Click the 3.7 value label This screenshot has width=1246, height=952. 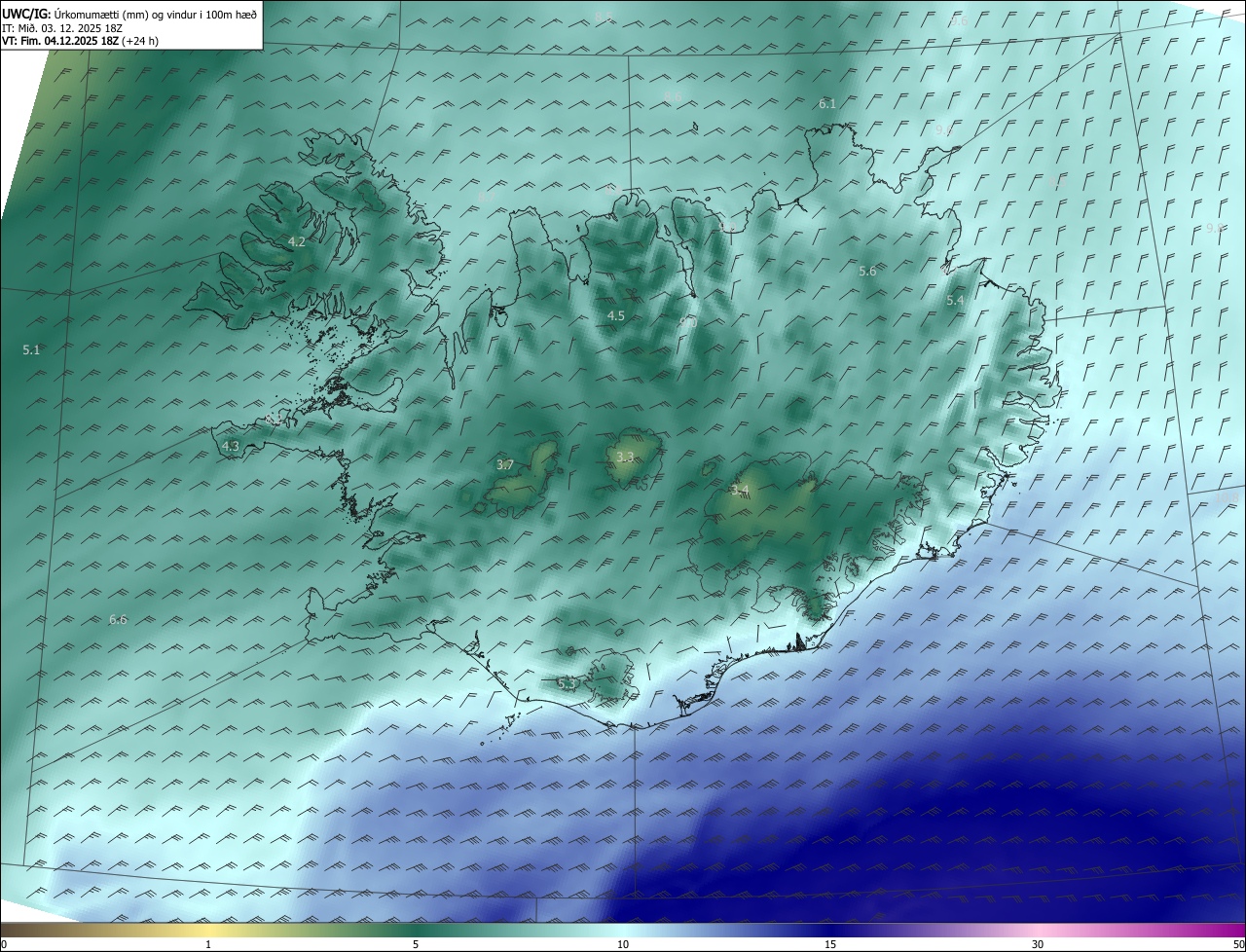click(x=505, y=465)
